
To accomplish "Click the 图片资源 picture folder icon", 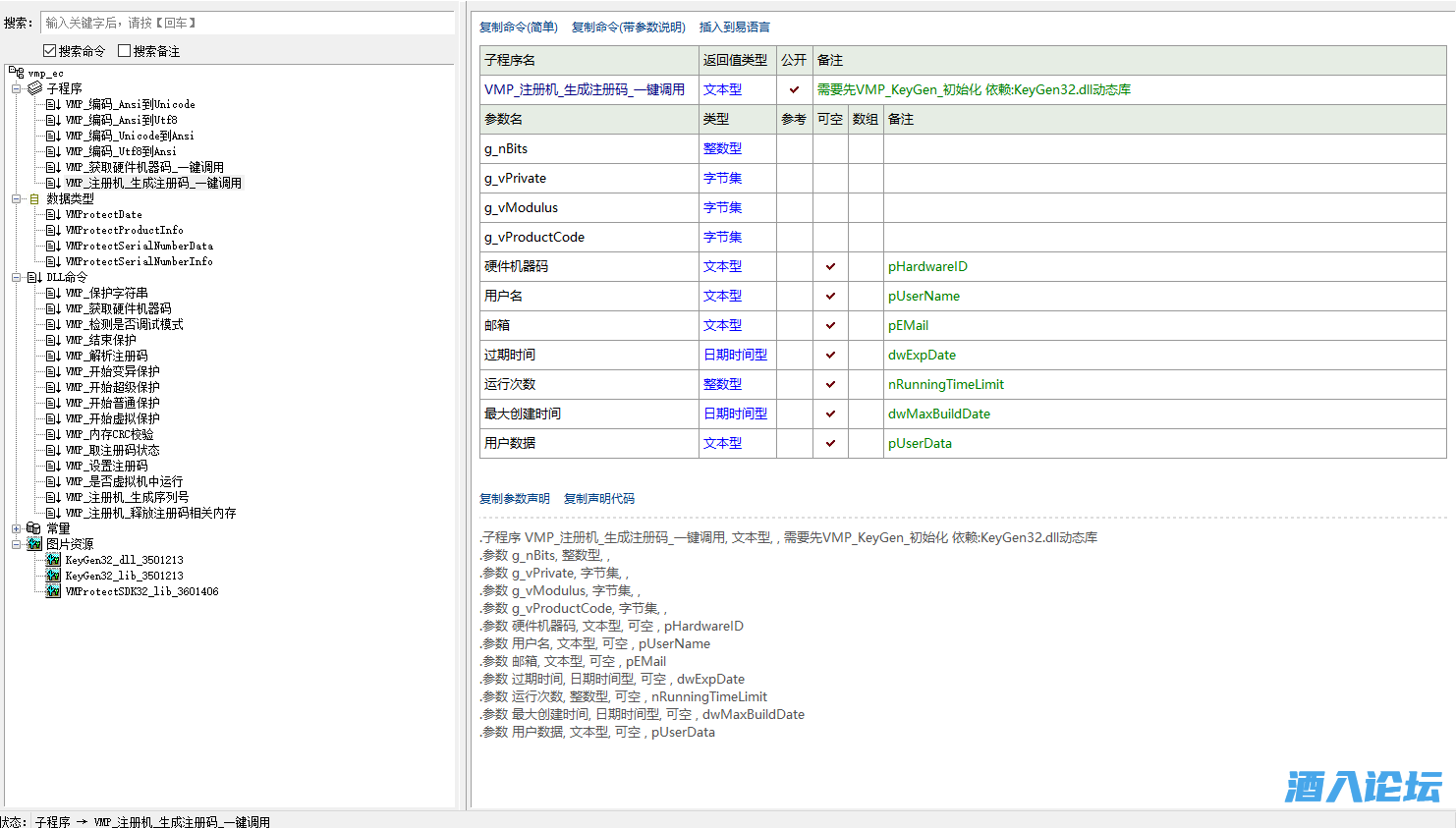I will pos(34,544).
